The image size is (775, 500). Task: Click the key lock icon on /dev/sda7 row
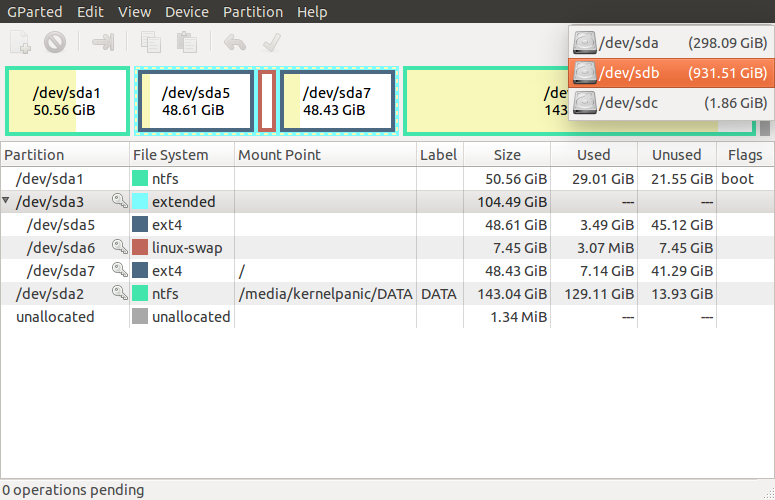pos(120,269)
